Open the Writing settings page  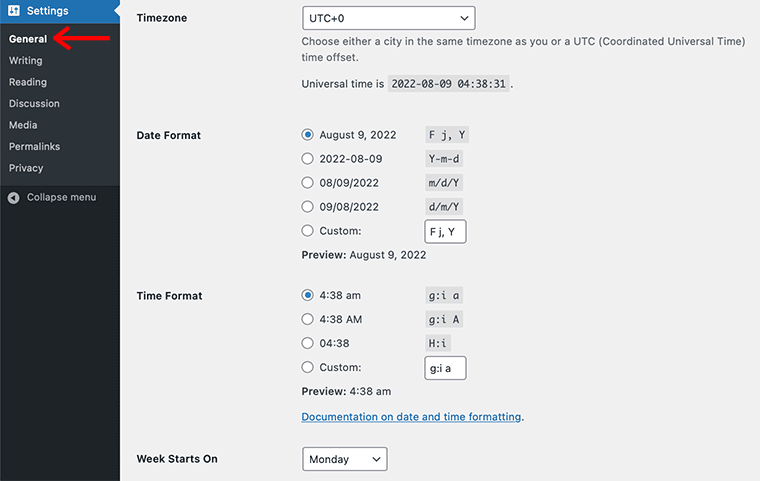[26, 61]
